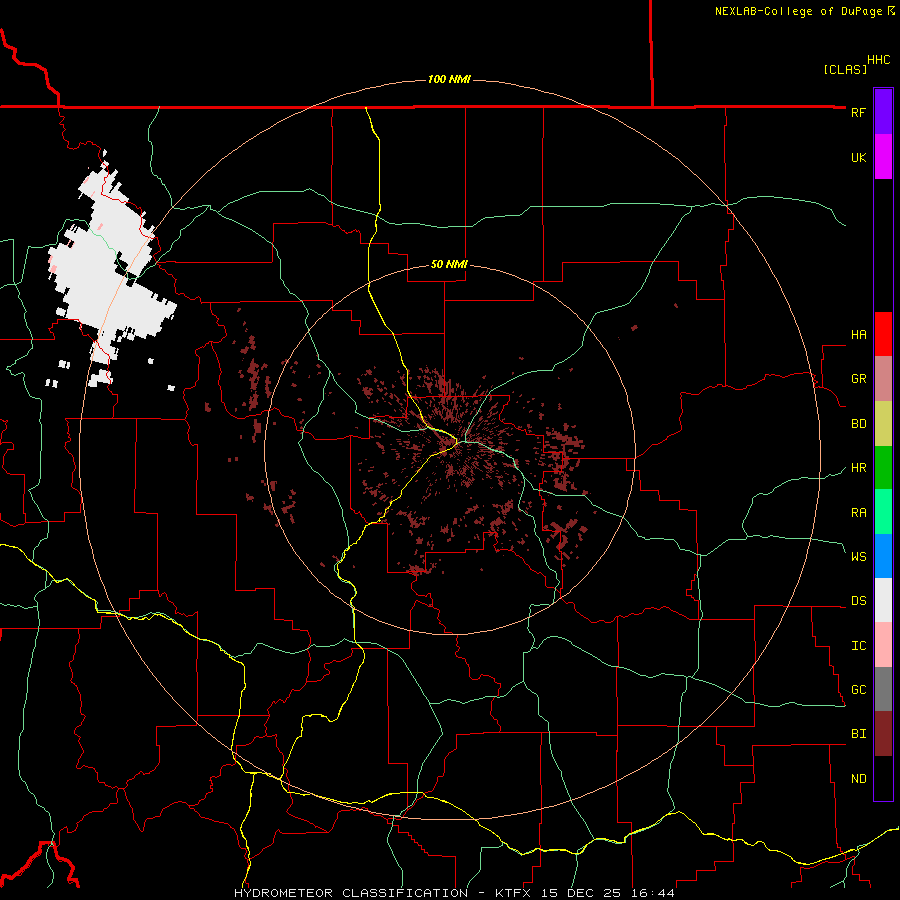Viewport: 900px width, 900px height.
Task: Click the dark red BI legend swatch
Action: pos(883,734)
